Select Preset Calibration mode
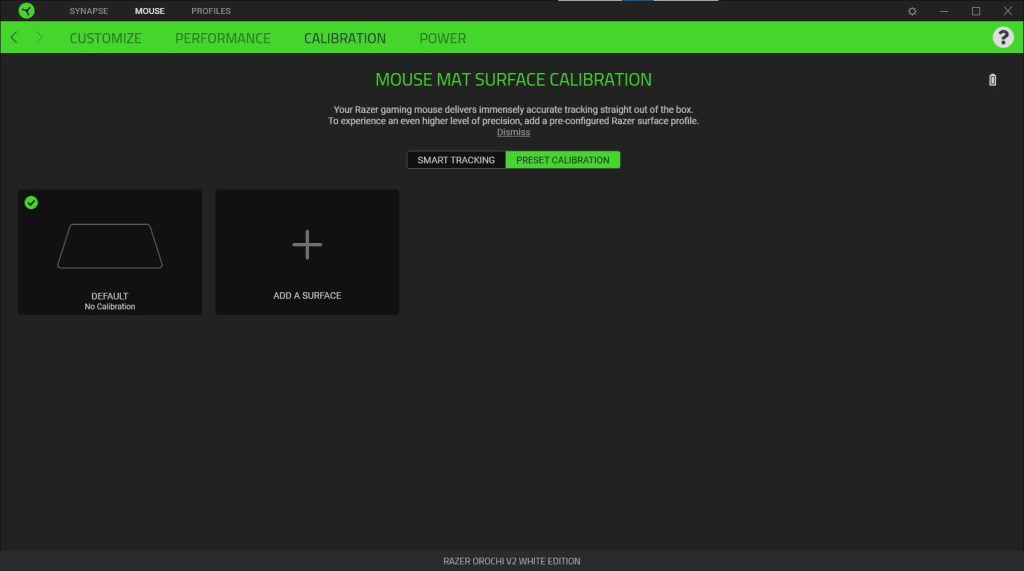The image size is (1024, 571). [x=563, y=160]
